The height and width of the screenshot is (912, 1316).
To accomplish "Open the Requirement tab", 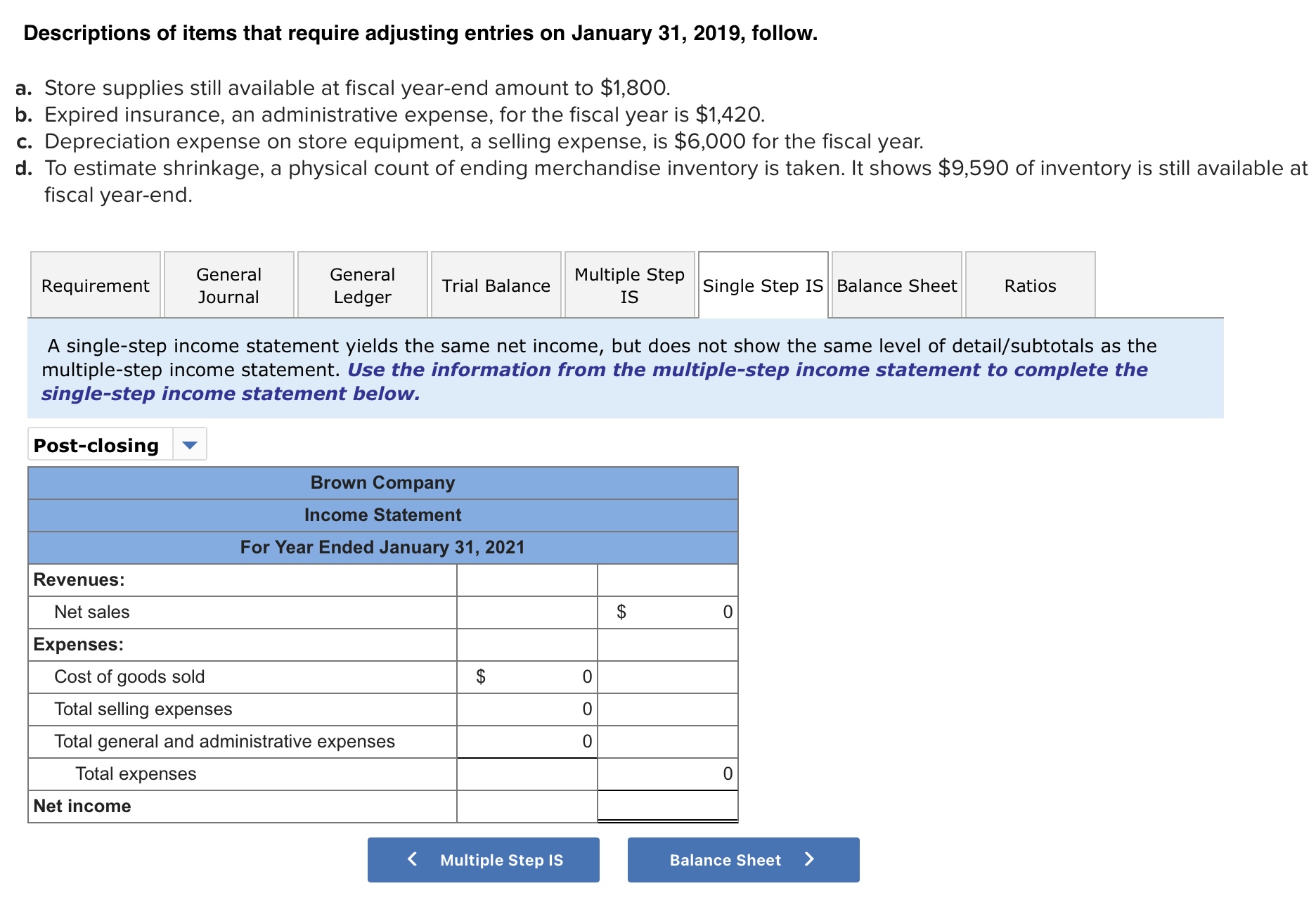I will click(96, 285).
